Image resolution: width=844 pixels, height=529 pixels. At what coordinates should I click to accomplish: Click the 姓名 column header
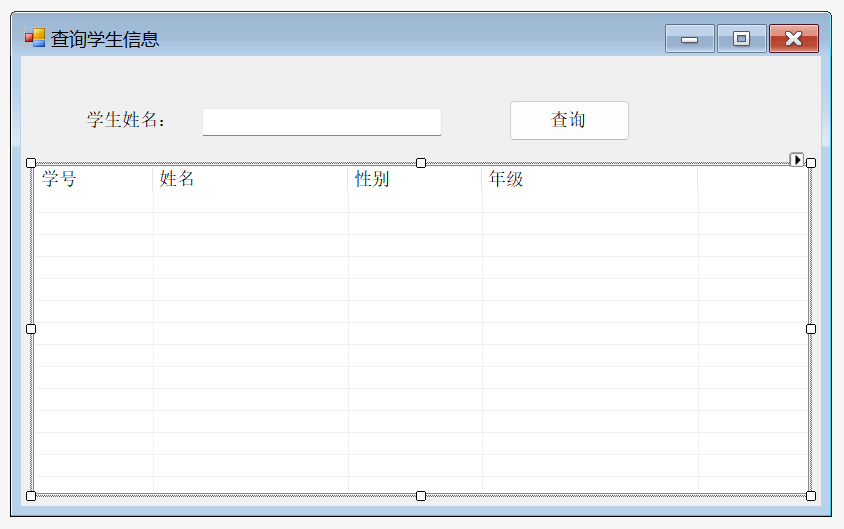pos(250,179)
